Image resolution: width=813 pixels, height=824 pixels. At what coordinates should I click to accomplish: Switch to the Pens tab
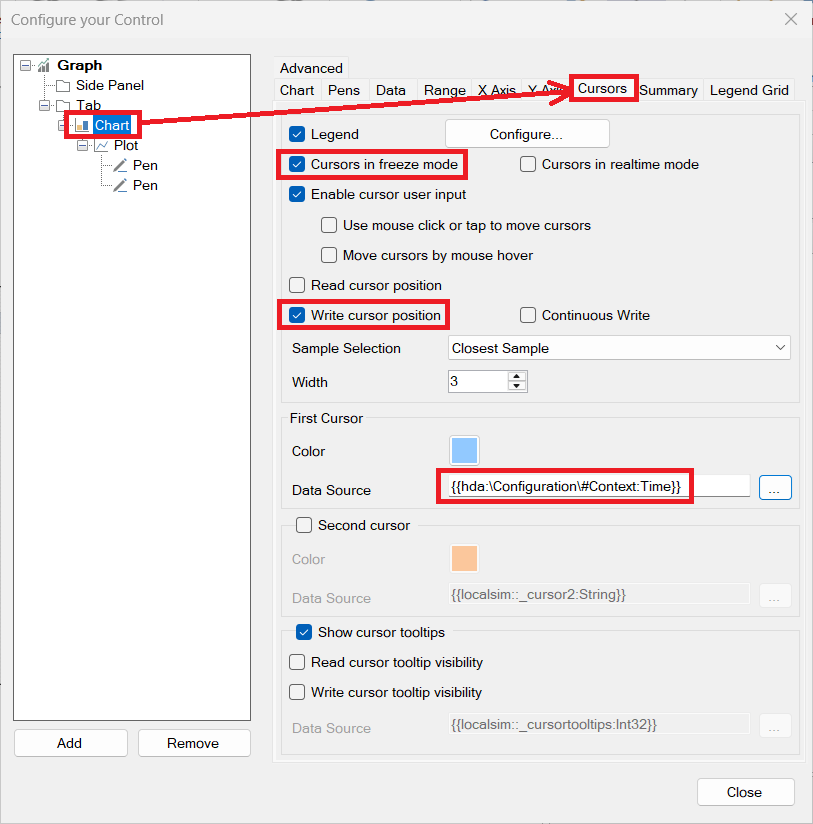click(344, 90)
